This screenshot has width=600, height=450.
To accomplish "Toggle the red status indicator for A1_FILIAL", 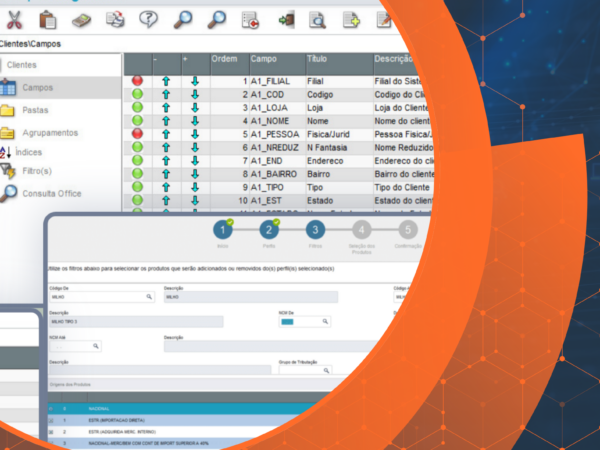I will pos(137,80).
